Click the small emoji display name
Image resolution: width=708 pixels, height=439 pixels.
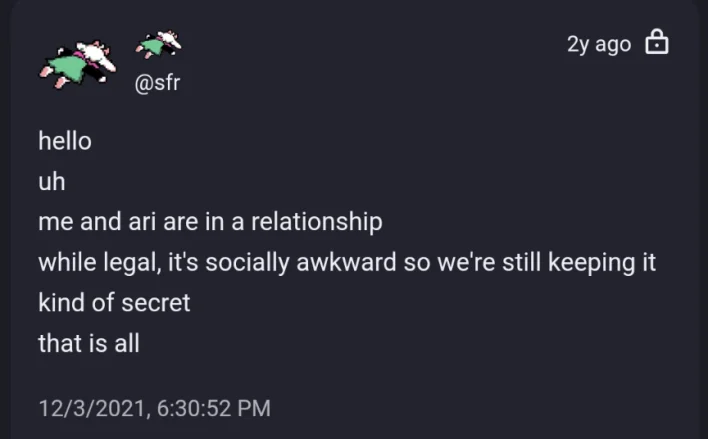point(158,44)
